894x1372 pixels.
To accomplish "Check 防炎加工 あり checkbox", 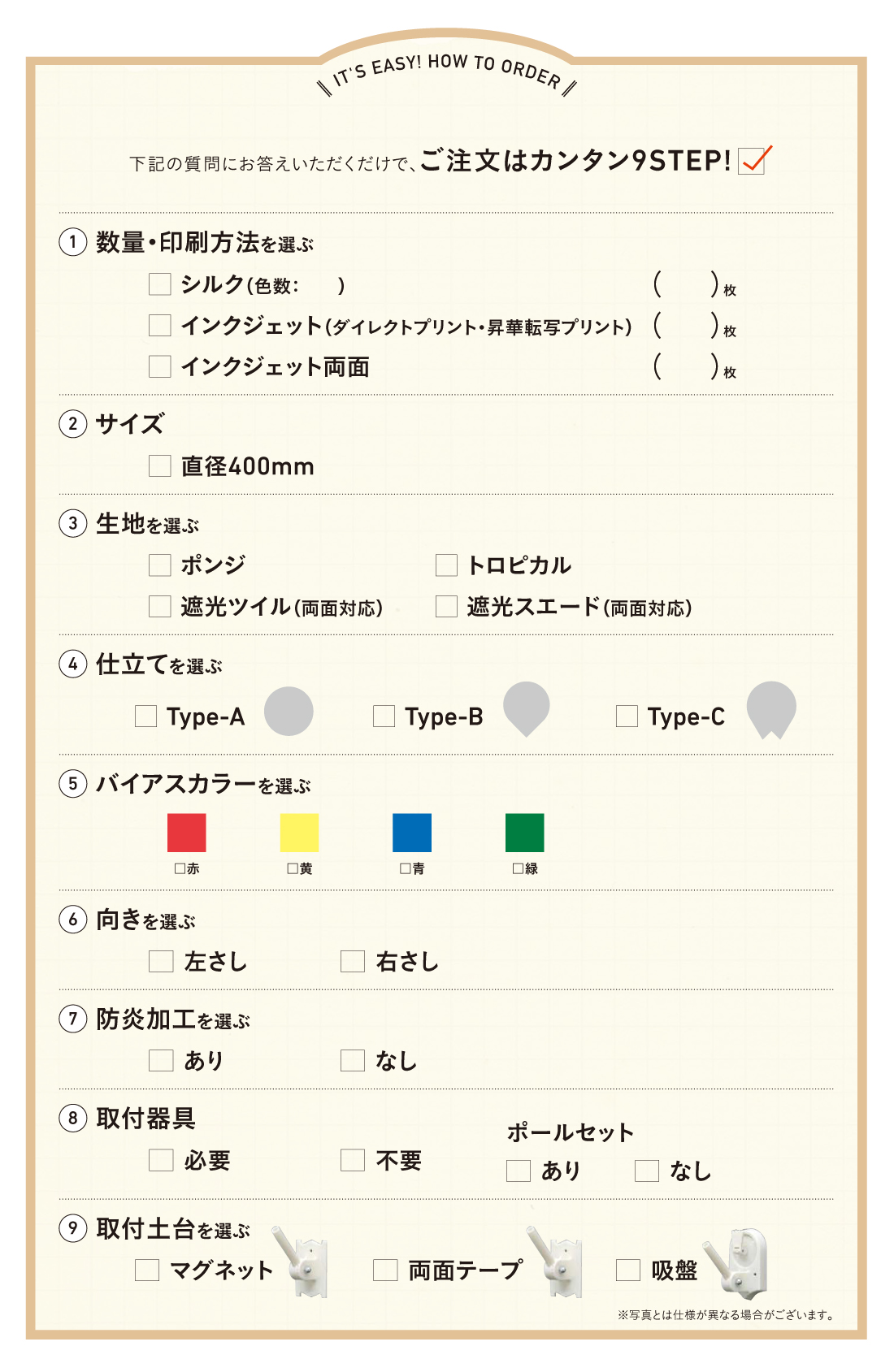I will [161, 1060].
